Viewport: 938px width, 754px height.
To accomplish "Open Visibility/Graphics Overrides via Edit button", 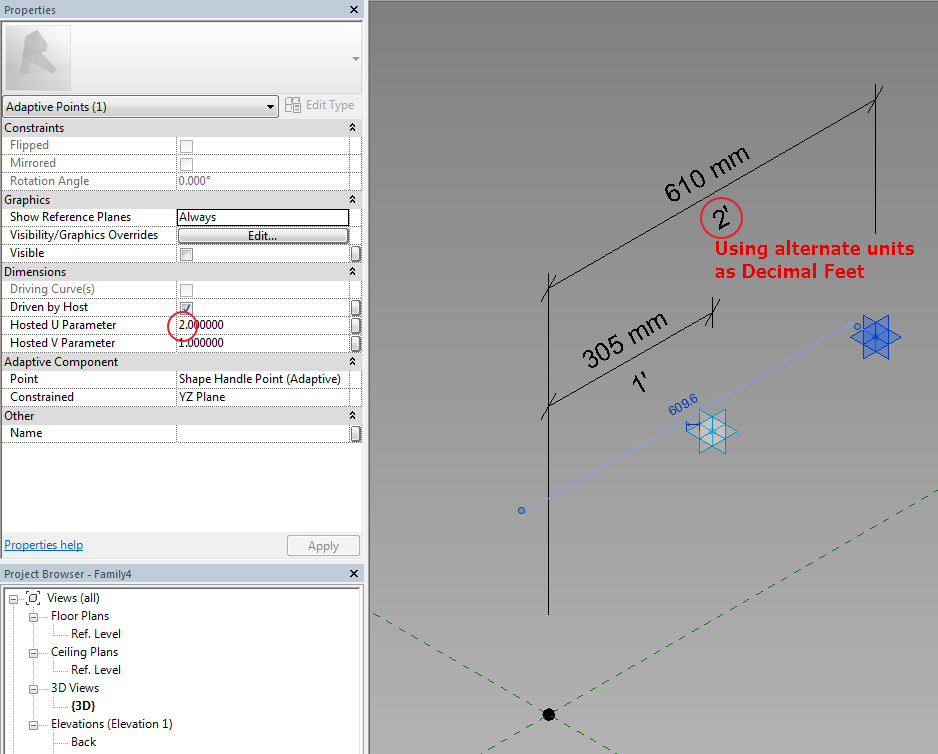I will click(x=263, y=235).
